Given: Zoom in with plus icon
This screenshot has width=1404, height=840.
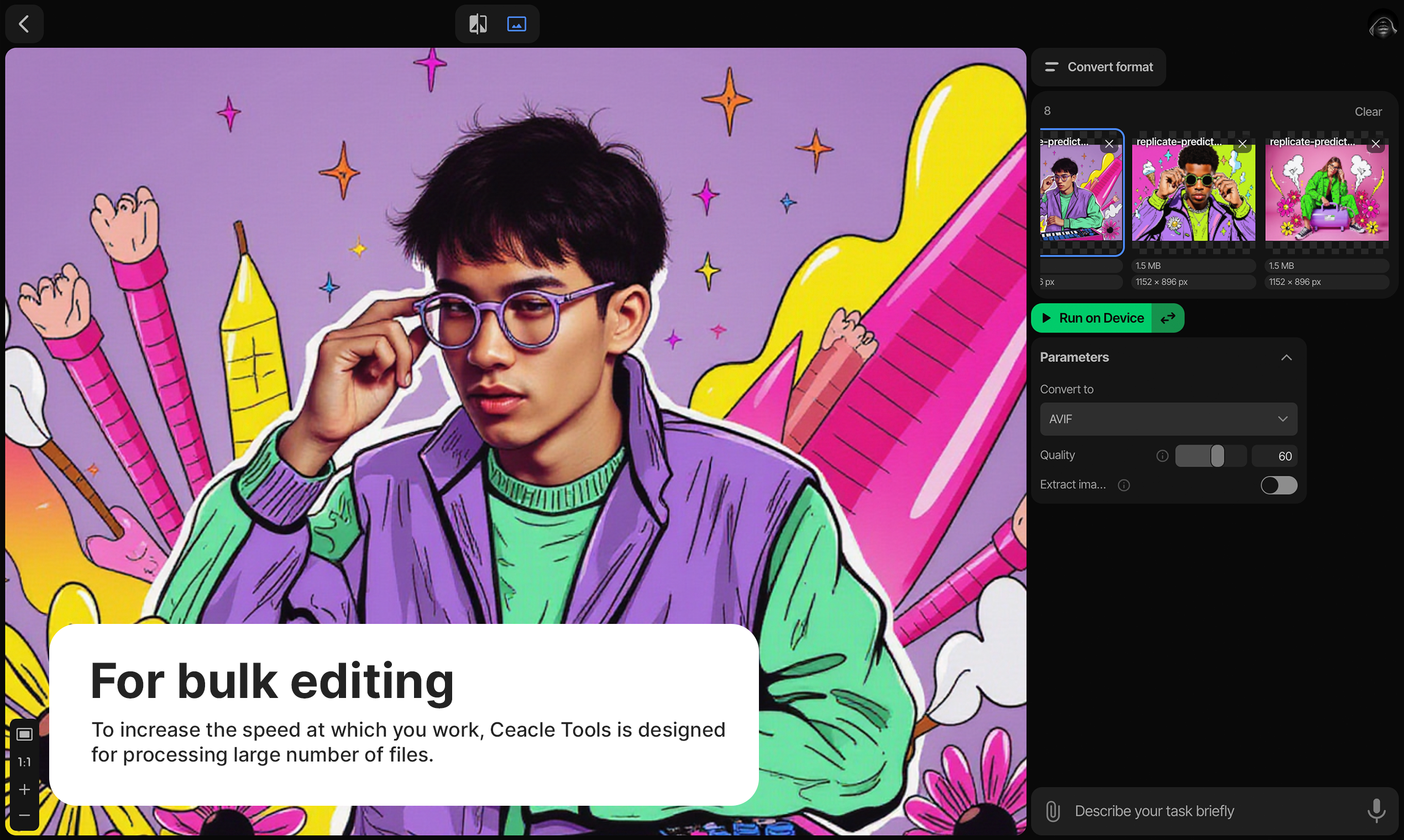Looking at the screenshot, I should click(24, 789).
